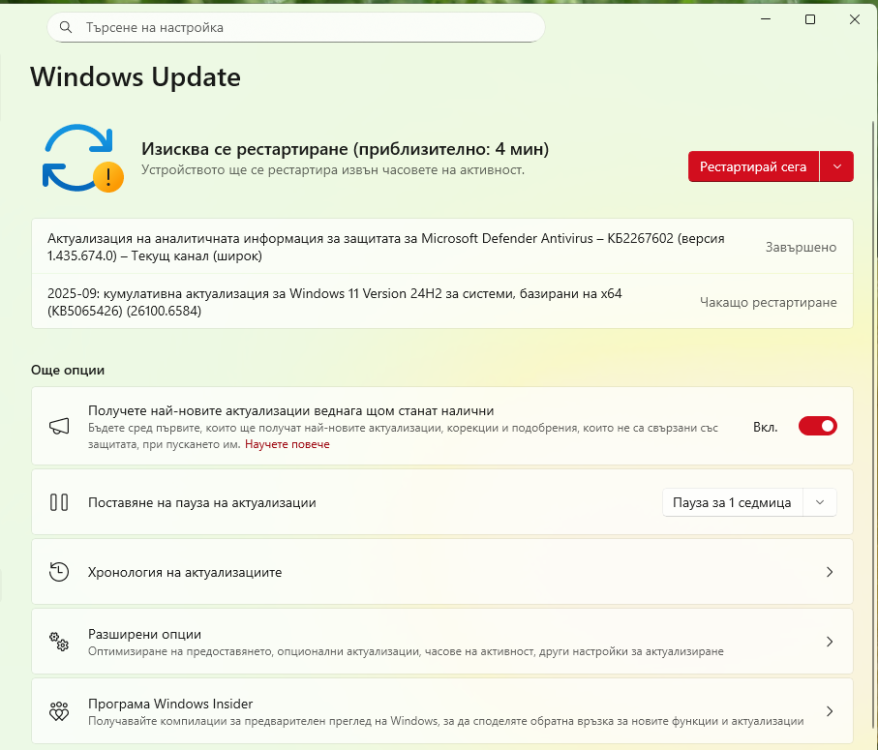
Task: Click the megaphone icon for newest updates
Action: pyautogui.click(x=59, y=426)
